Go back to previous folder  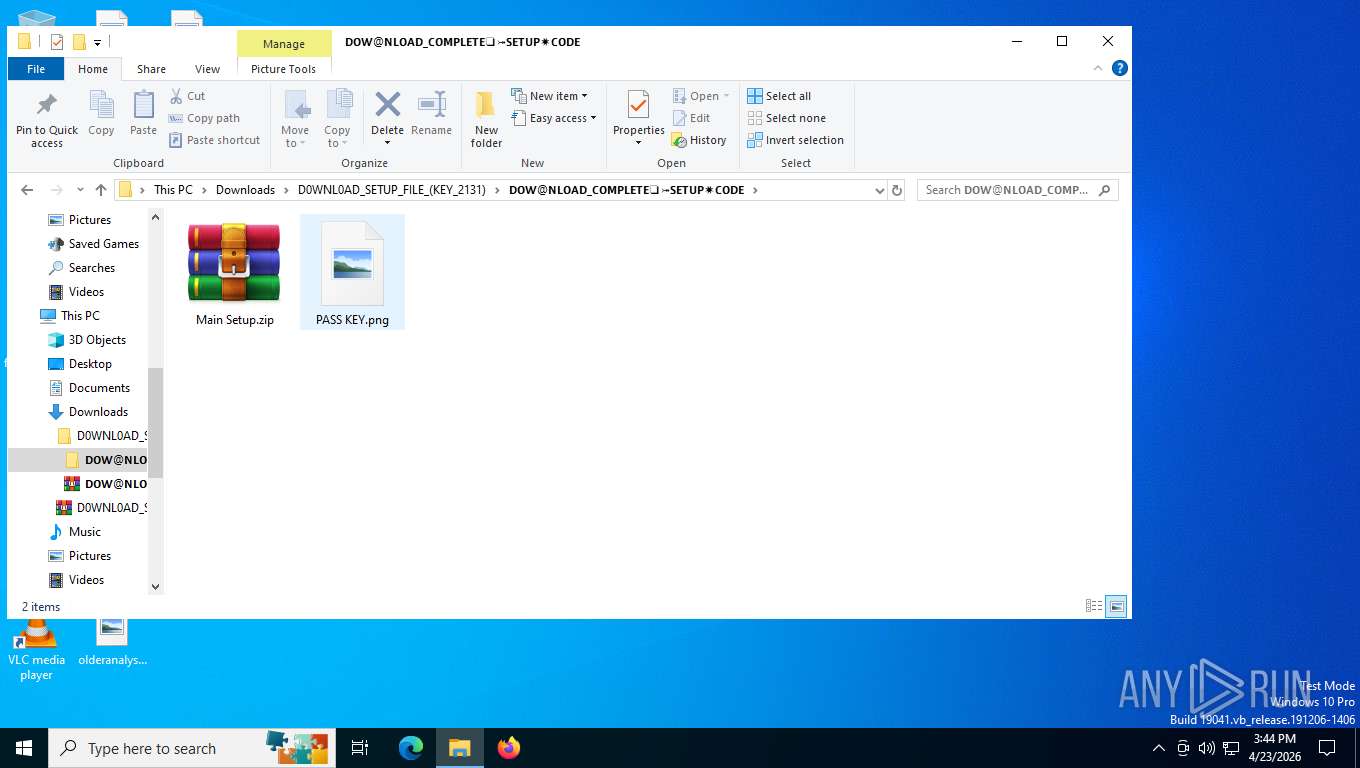pos(27,190)
